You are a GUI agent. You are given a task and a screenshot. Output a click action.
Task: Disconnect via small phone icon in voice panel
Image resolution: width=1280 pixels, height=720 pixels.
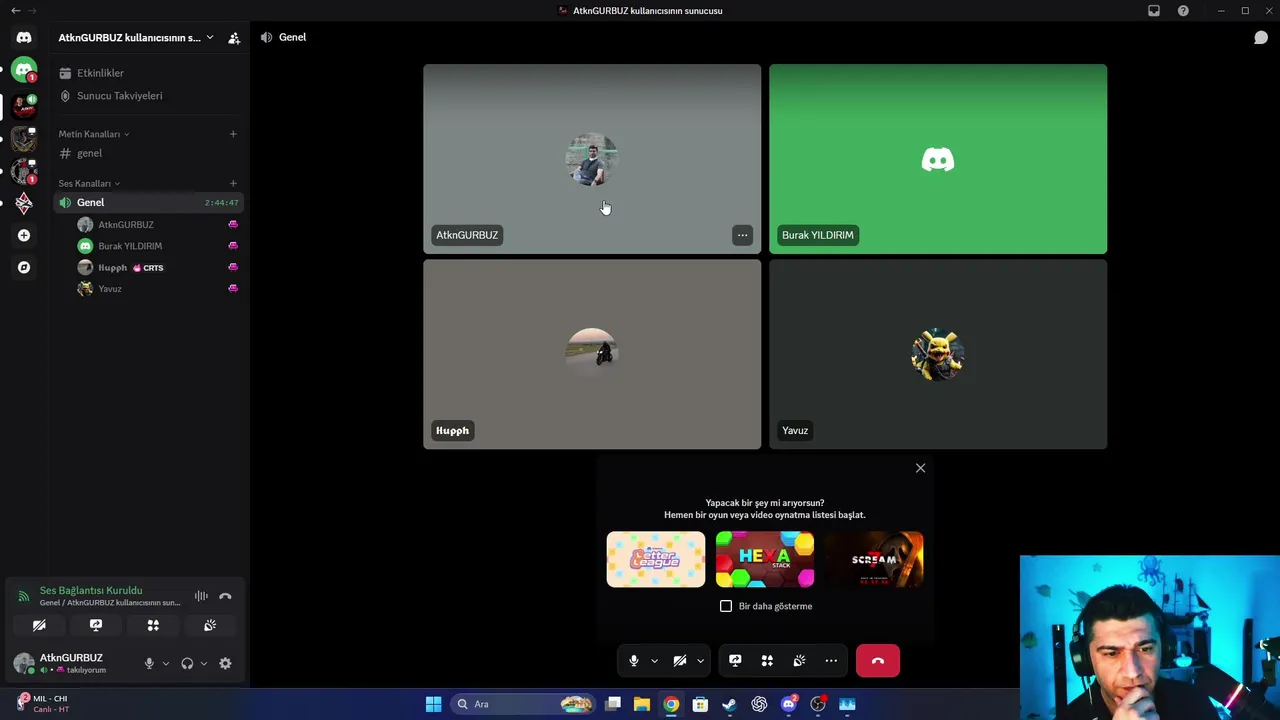225,596
